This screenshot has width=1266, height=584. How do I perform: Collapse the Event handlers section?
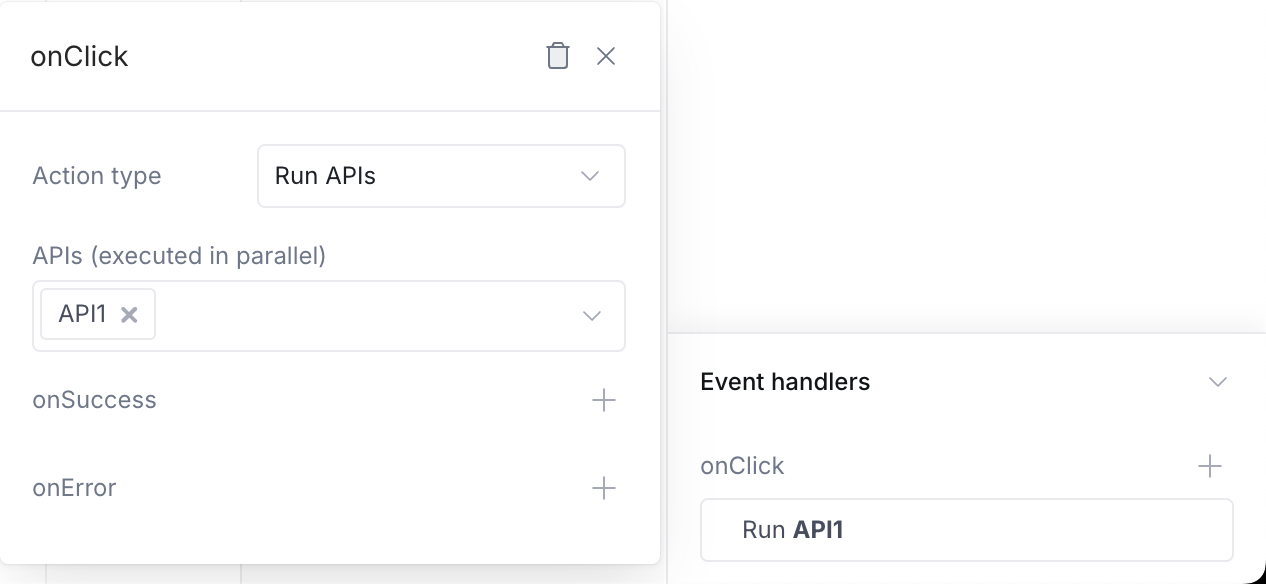point(1218,381)
